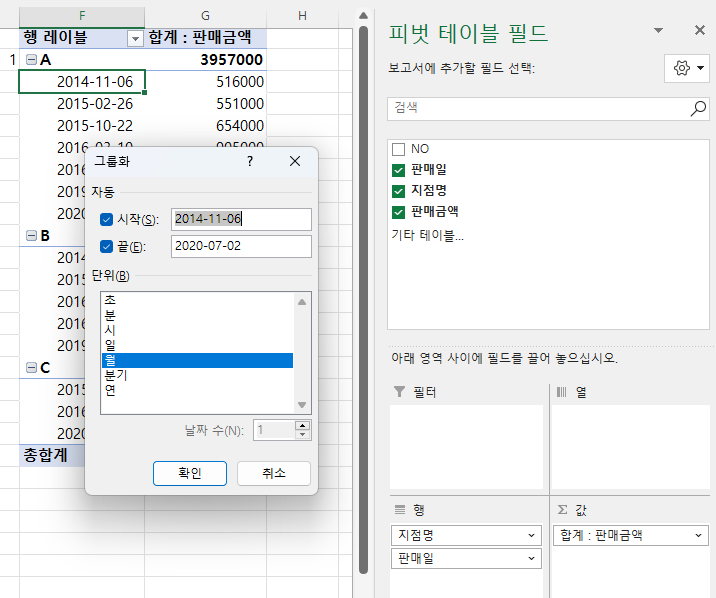
Task: Click the search magnifier icon in field list
Action: pyautogui.click(x=698, y=109)
